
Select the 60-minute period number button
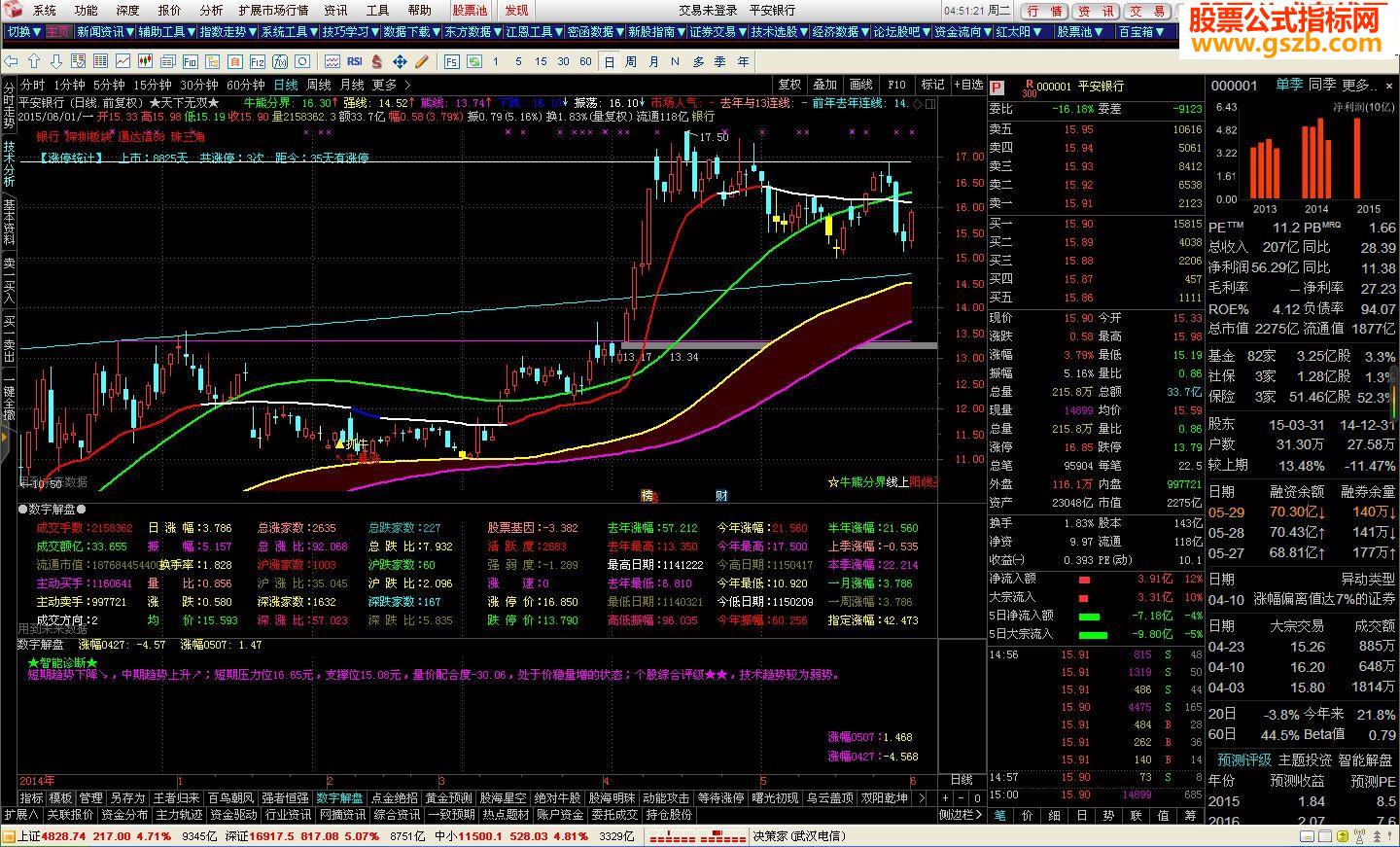tap(585, 61)
